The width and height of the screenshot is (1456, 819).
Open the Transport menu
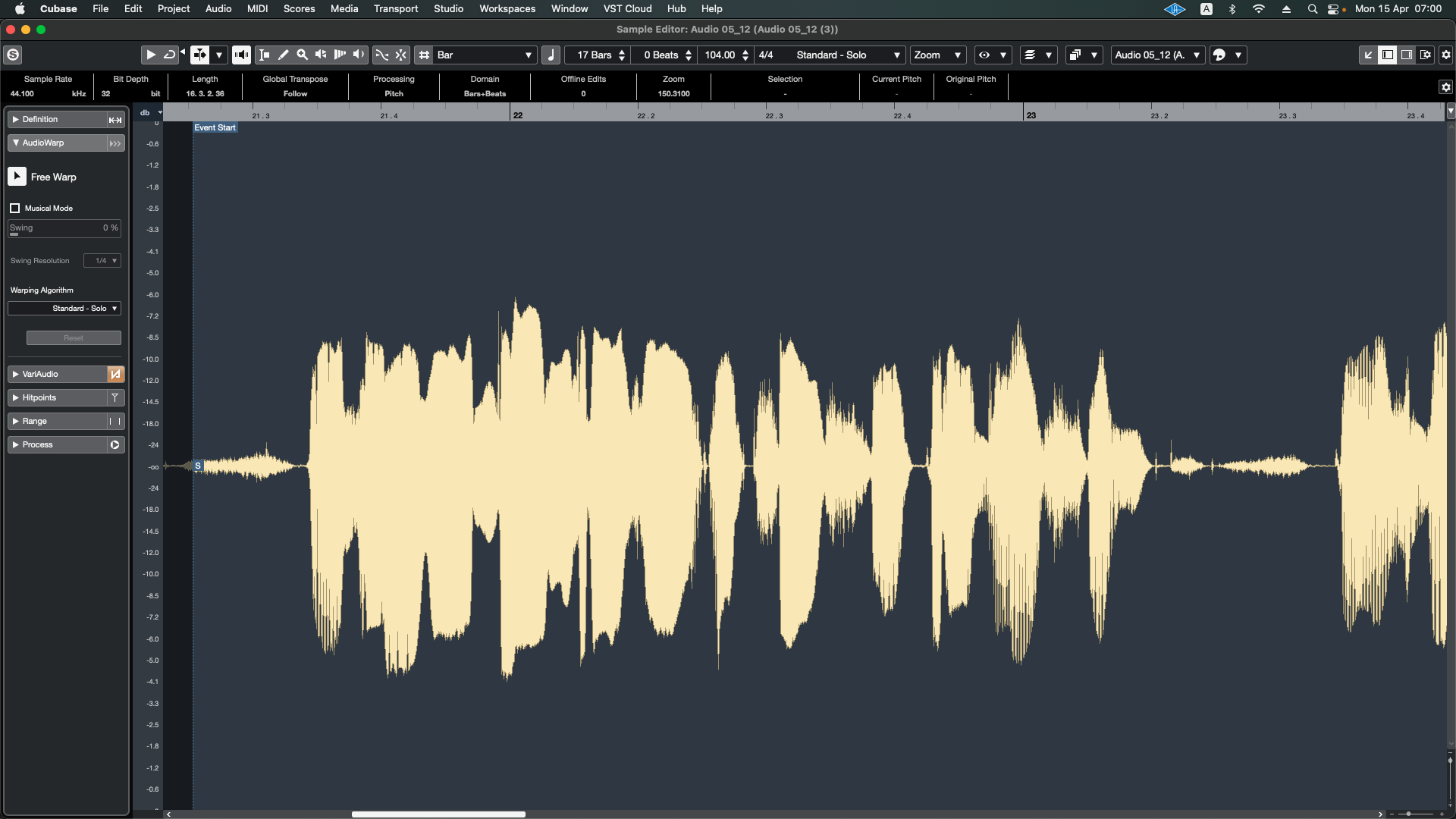(395, 8)
